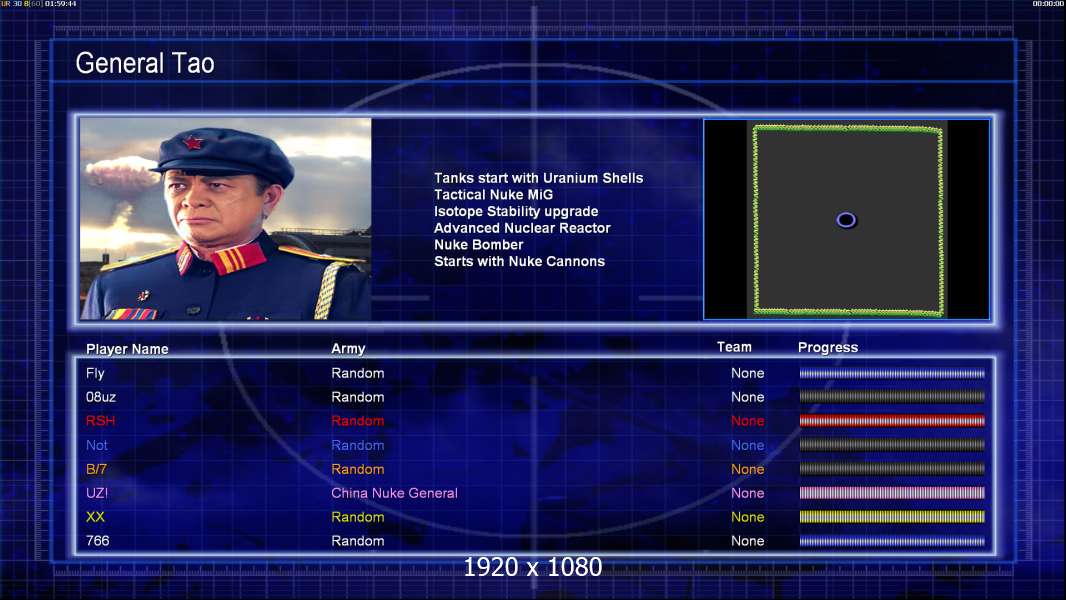Click the frame rate and clock readout in the top bar
This screenshot has height=600, width=1066.
pos(39,3)
